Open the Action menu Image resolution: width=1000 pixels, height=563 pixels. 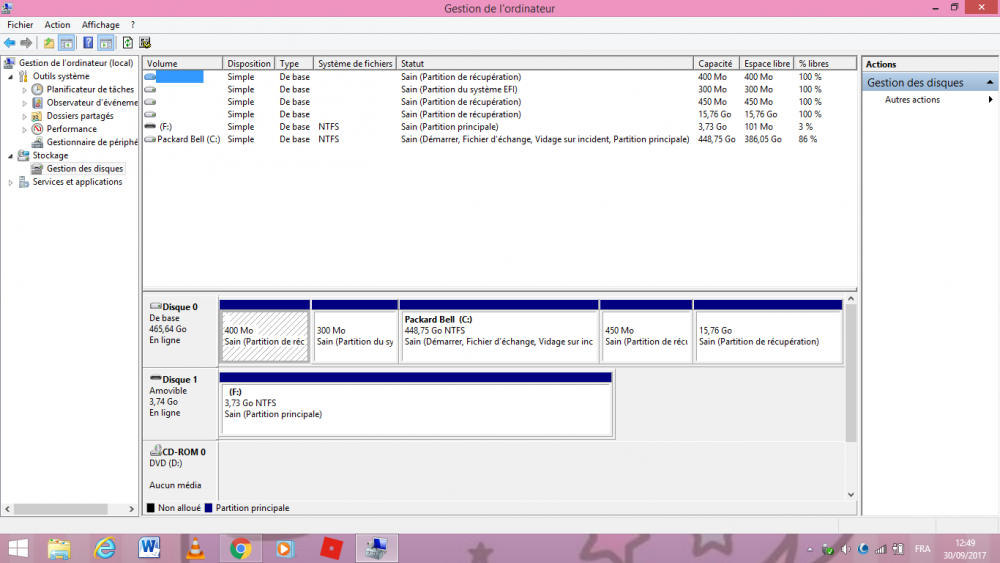tap(57, 24)
